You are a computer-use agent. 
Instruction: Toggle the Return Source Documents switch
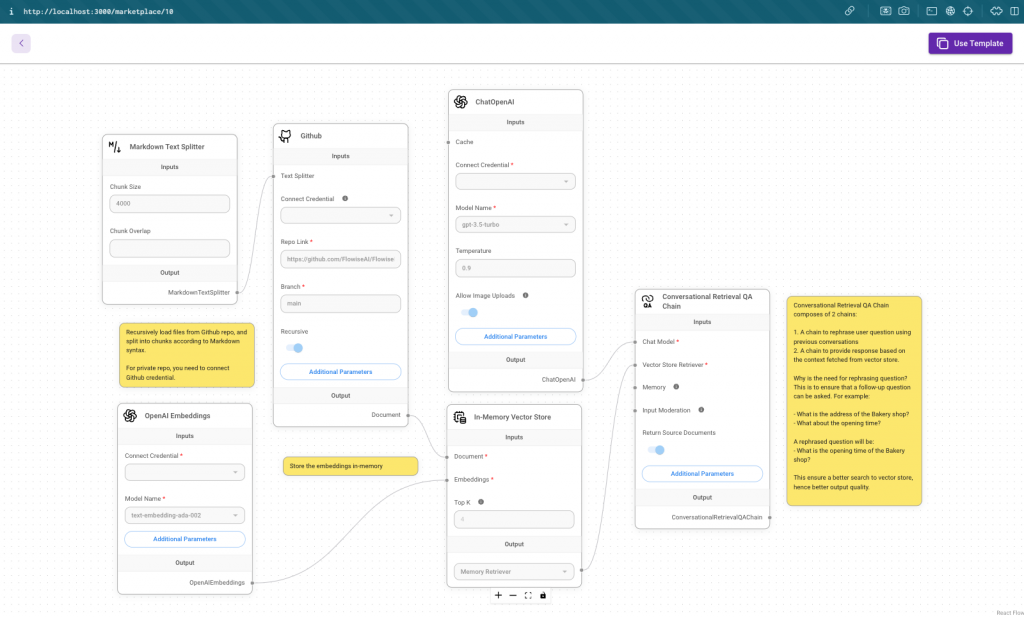(x=656, y=450)
